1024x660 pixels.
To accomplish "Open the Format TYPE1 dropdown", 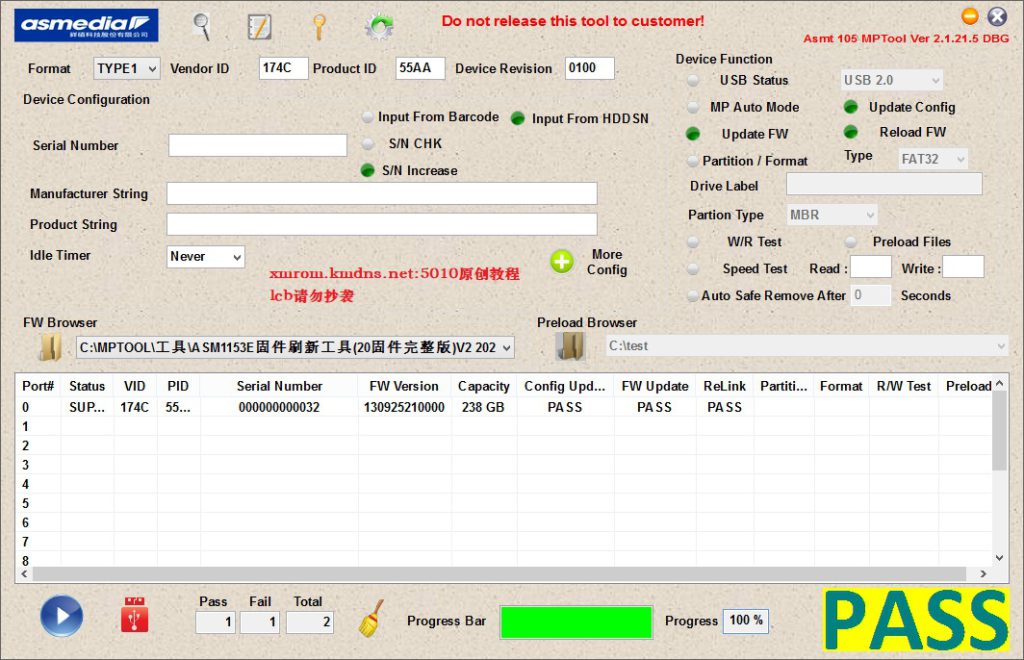I will (127, 69).
